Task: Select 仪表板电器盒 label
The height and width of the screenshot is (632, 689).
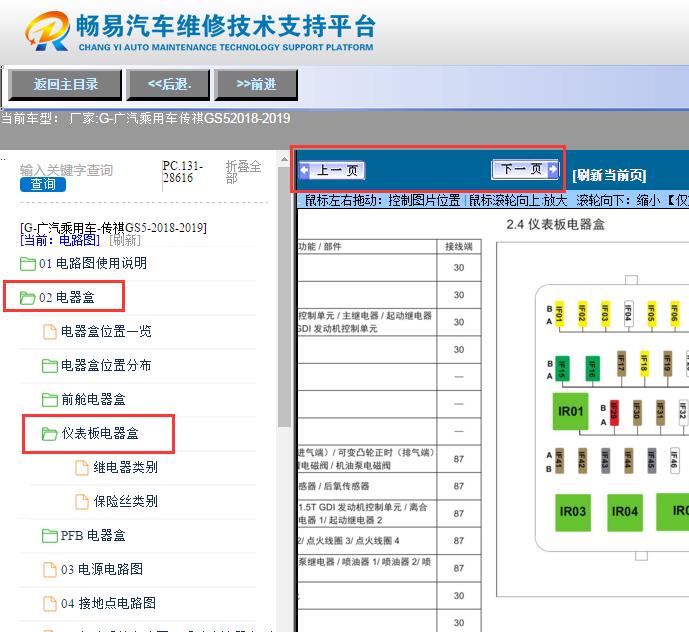Action: click(x=100, y=433)
